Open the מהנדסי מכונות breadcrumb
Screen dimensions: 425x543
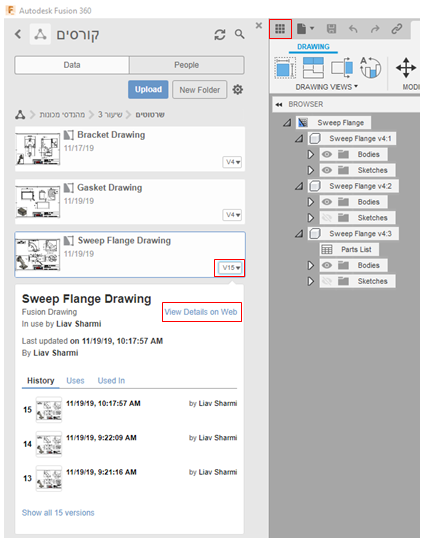click(62, 115)
